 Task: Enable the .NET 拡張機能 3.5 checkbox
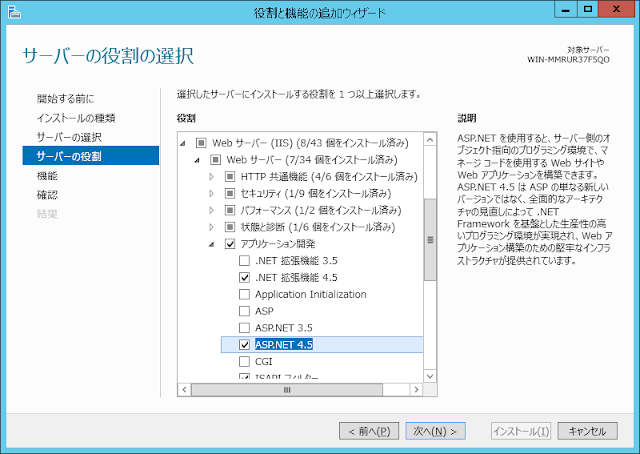pos(244,260)
